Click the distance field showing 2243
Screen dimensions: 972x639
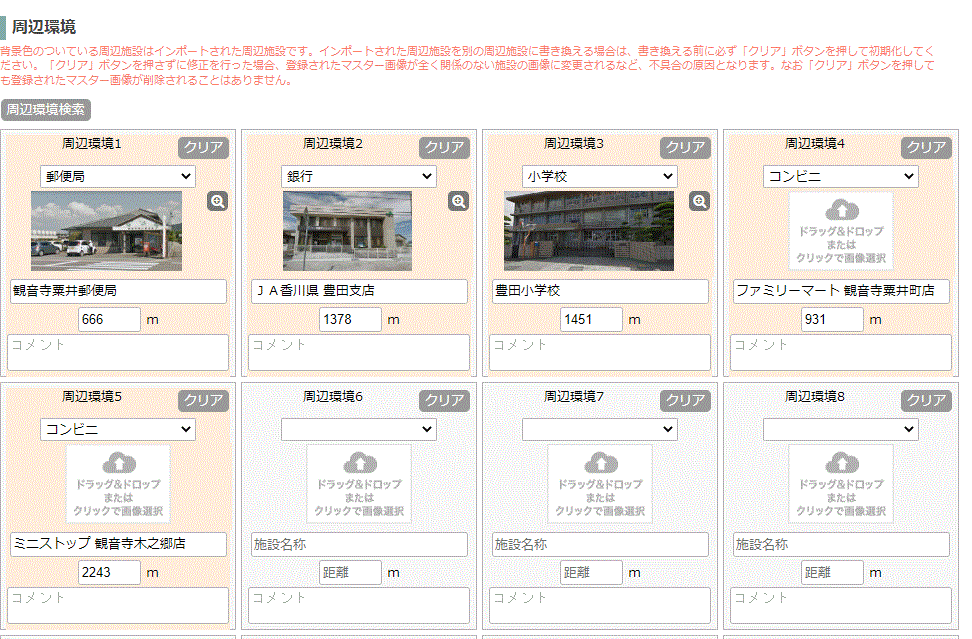110,573
